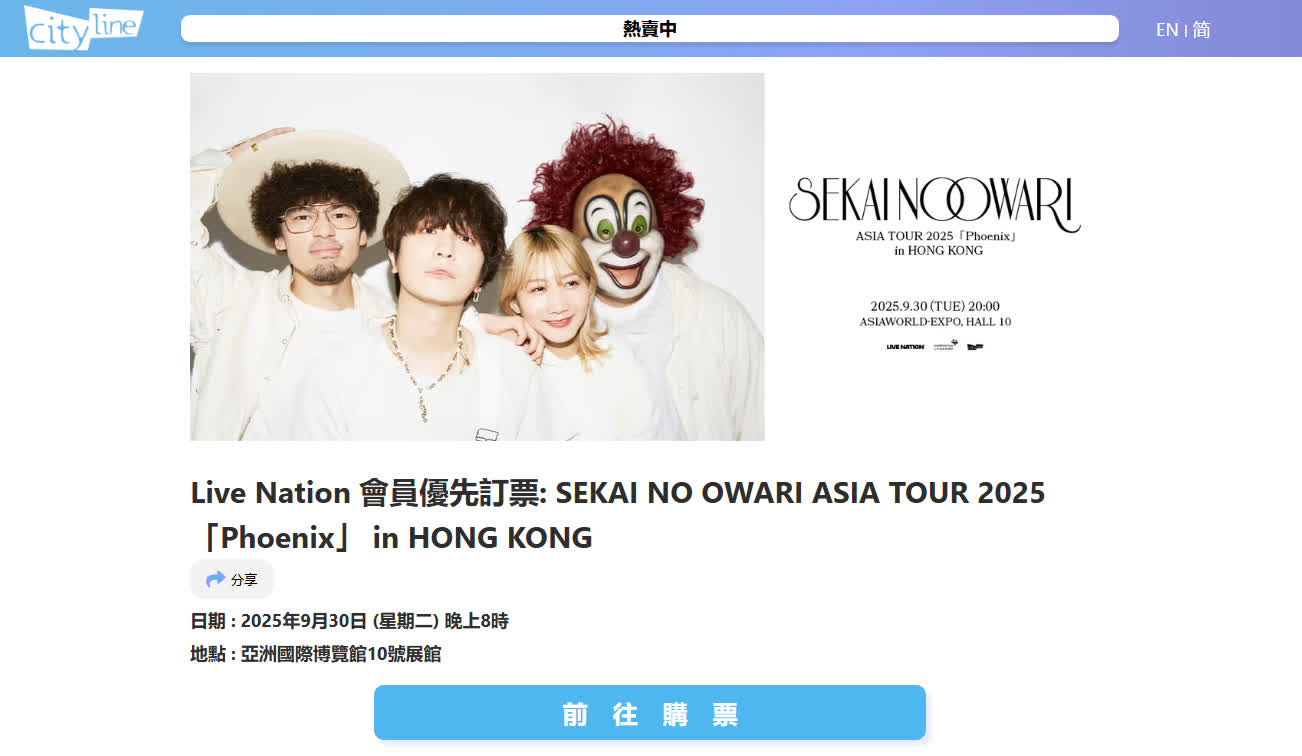Switch language to EN

click(x=1167, y=30)
